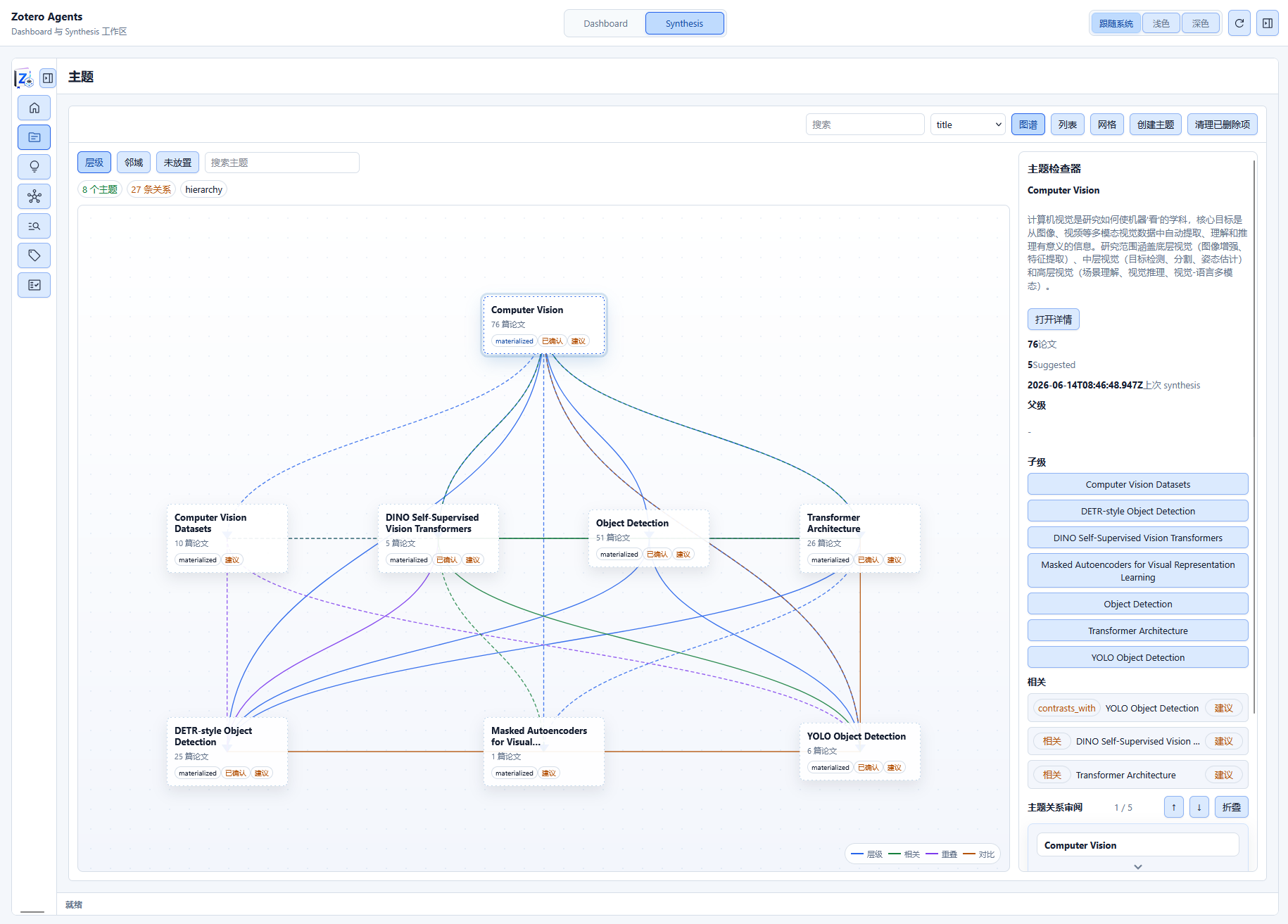Select the Object Detection graph node

(648, 538)
